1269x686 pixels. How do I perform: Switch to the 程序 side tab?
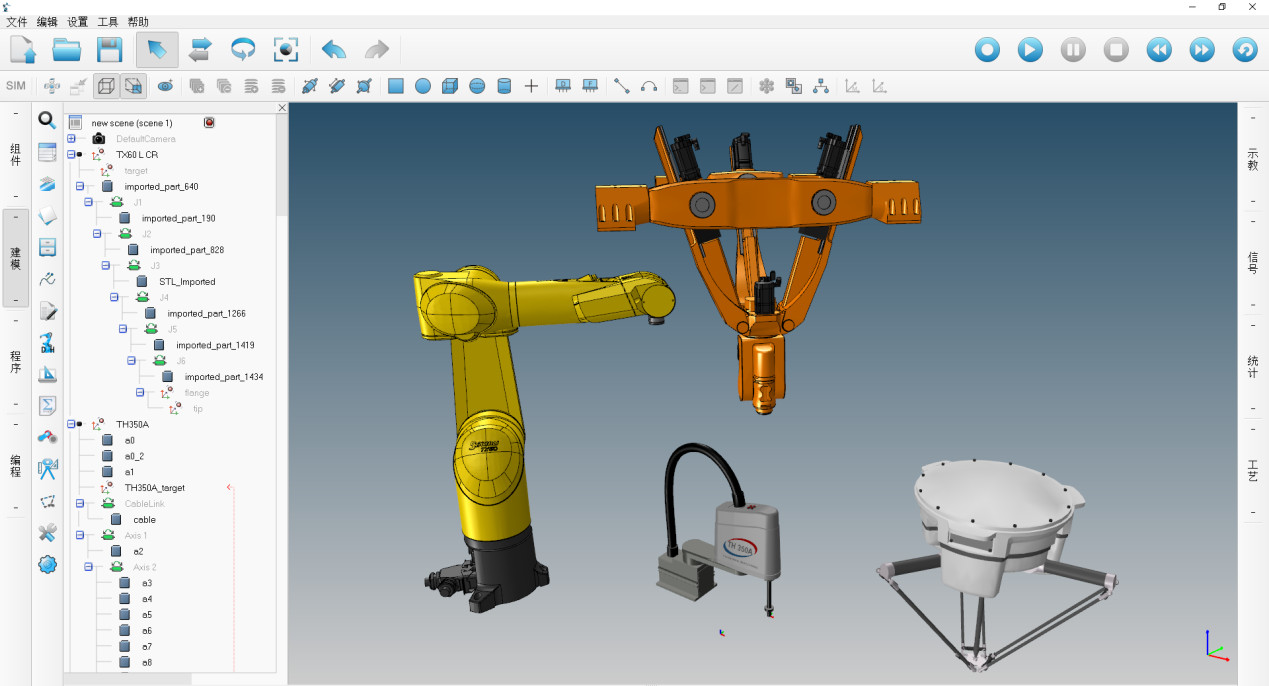(15, 362)
